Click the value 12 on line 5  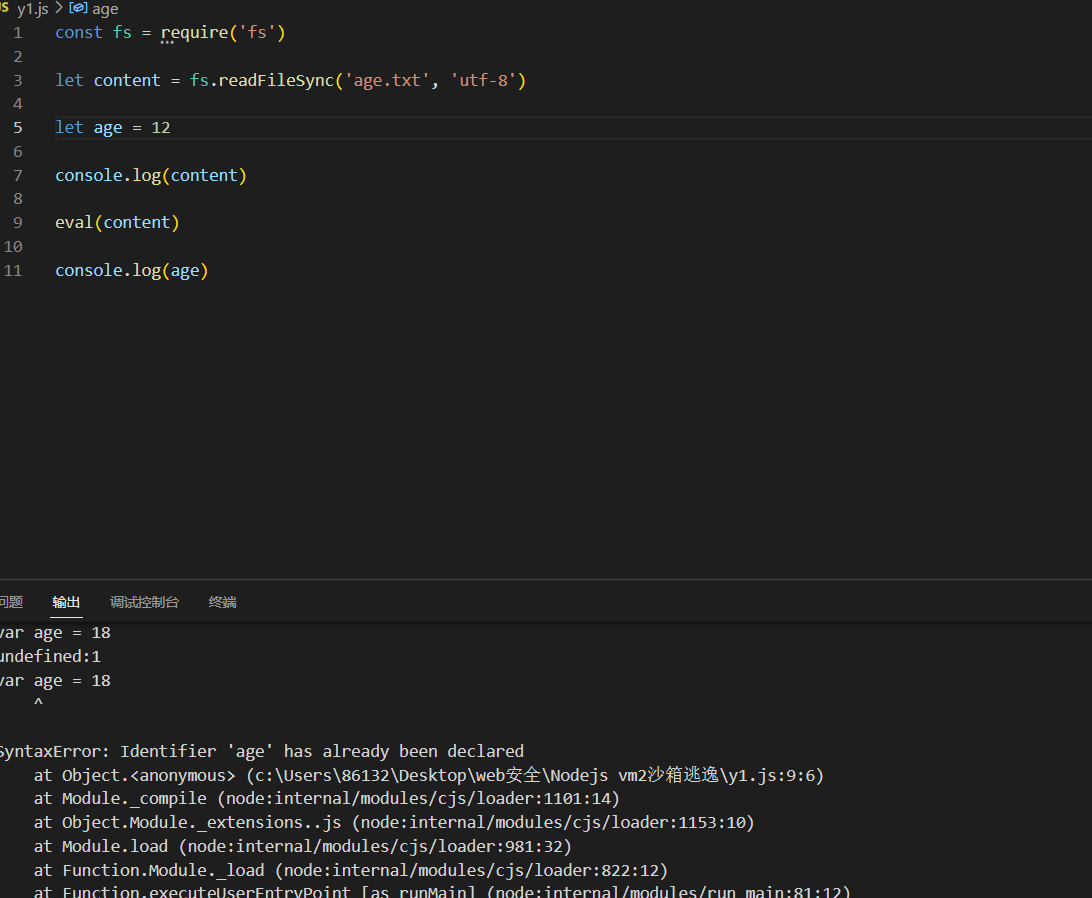click(x=161, y=128)
